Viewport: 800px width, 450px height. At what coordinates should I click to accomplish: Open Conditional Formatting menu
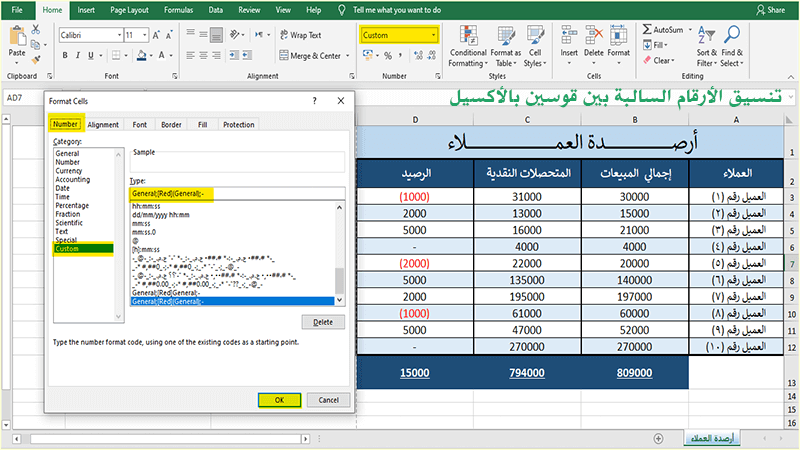pos(468,46)
